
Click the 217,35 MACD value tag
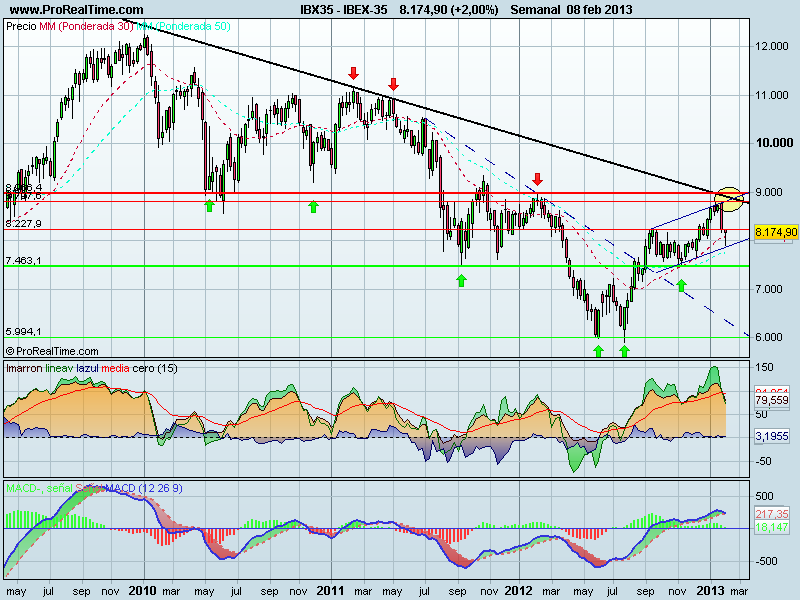tap(772, 514)
